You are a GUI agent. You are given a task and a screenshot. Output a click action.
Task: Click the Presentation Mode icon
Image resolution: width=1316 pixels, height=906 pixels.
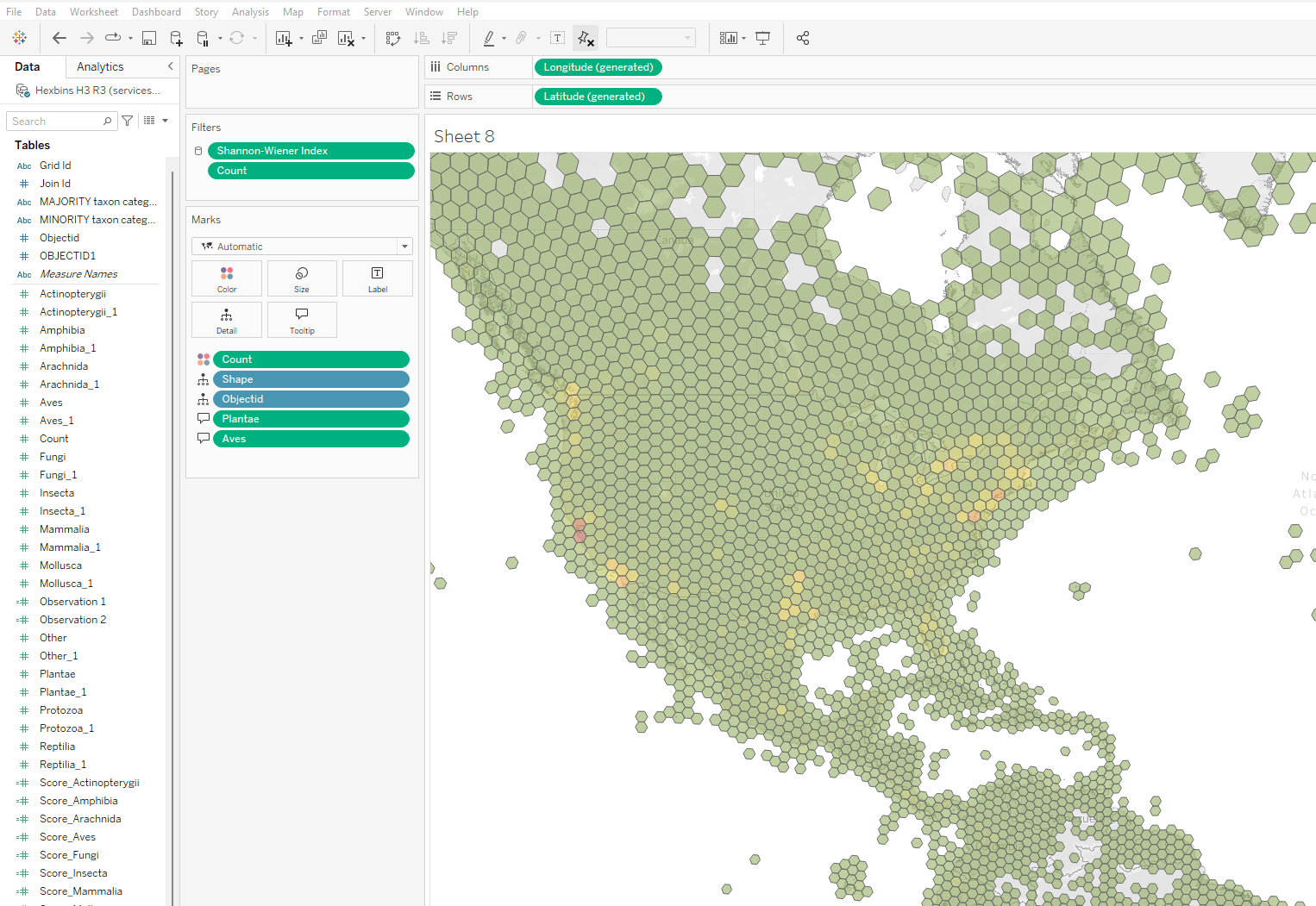click(763, 38)
